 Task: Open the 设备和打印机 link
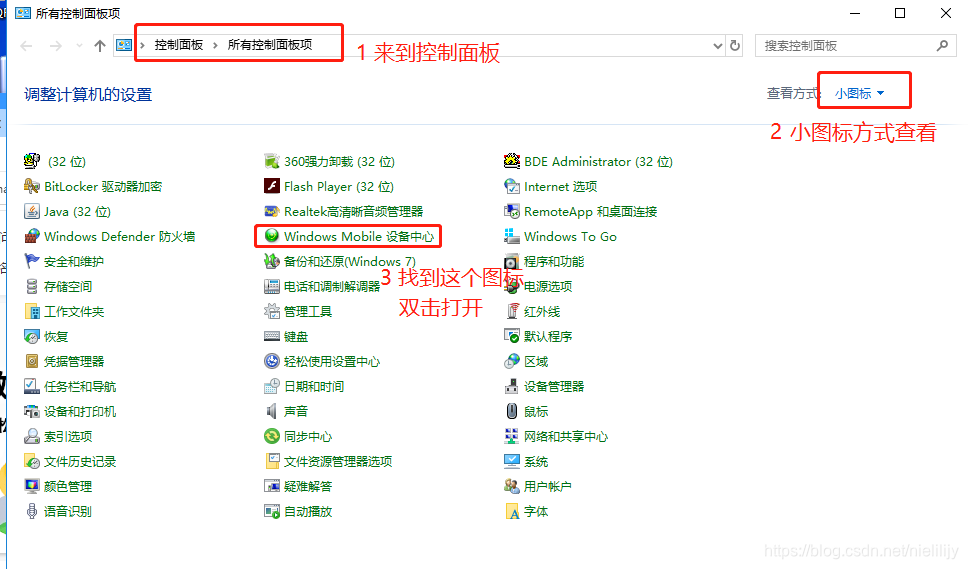coord(80,411)
